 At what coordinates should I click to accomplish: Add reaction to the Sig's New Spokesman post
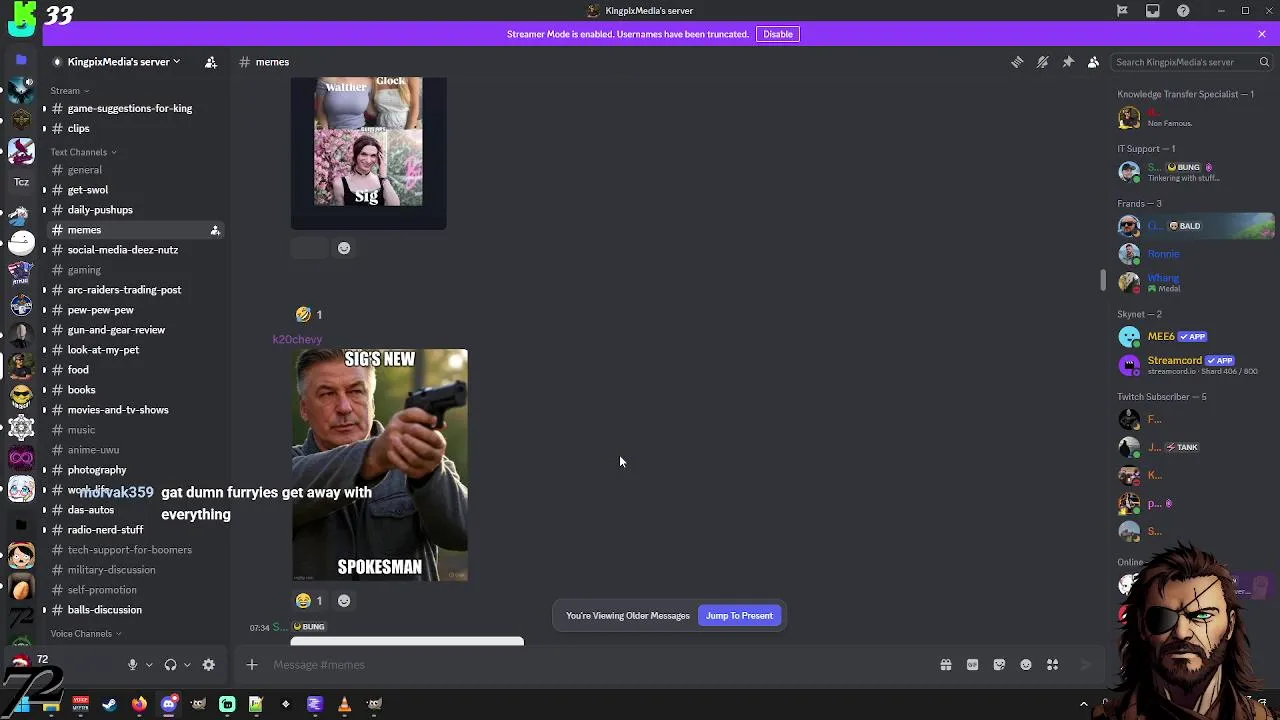coord(344,601)
